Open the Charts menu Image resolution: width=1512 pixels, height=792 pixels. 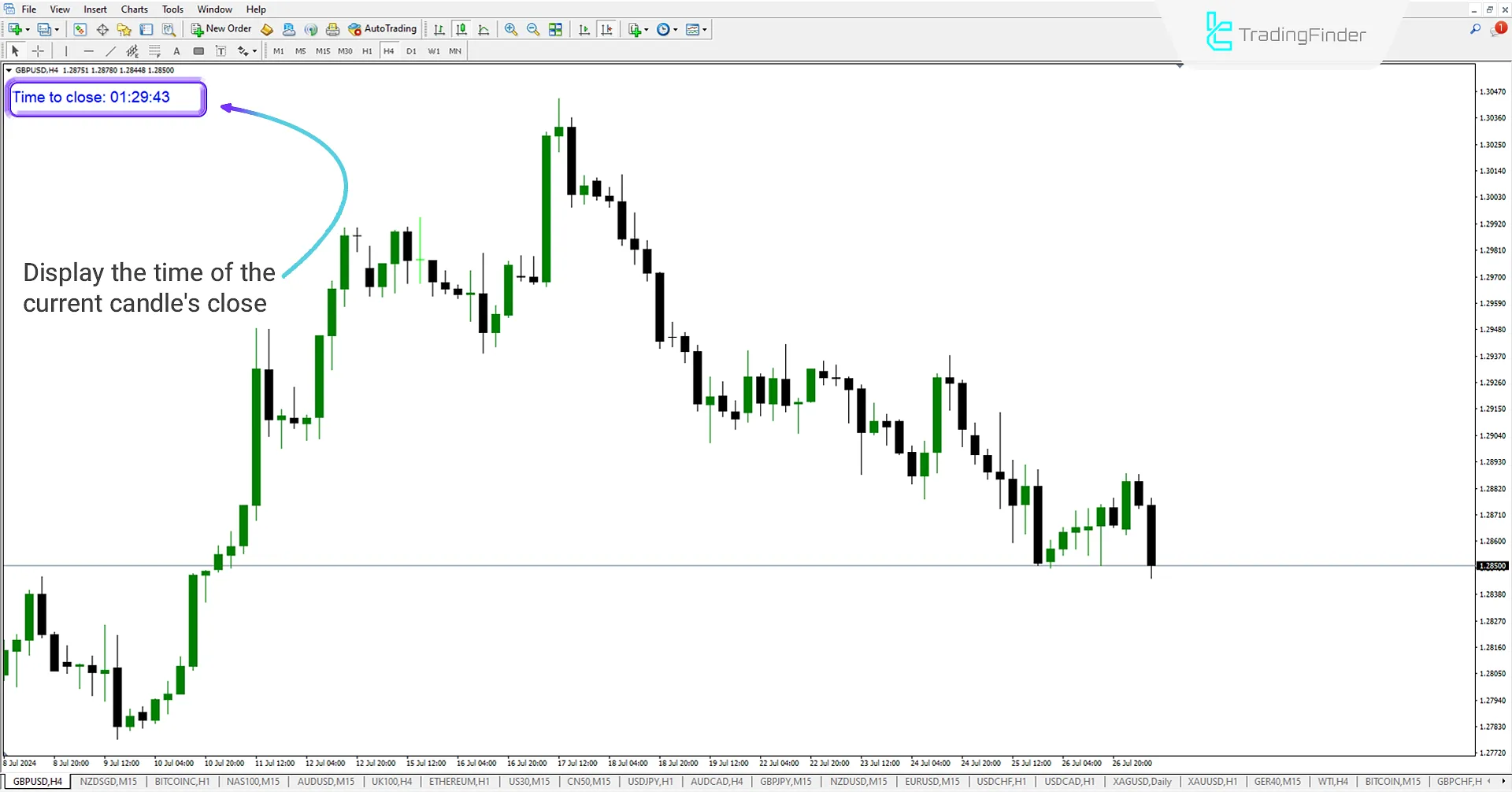134,9
